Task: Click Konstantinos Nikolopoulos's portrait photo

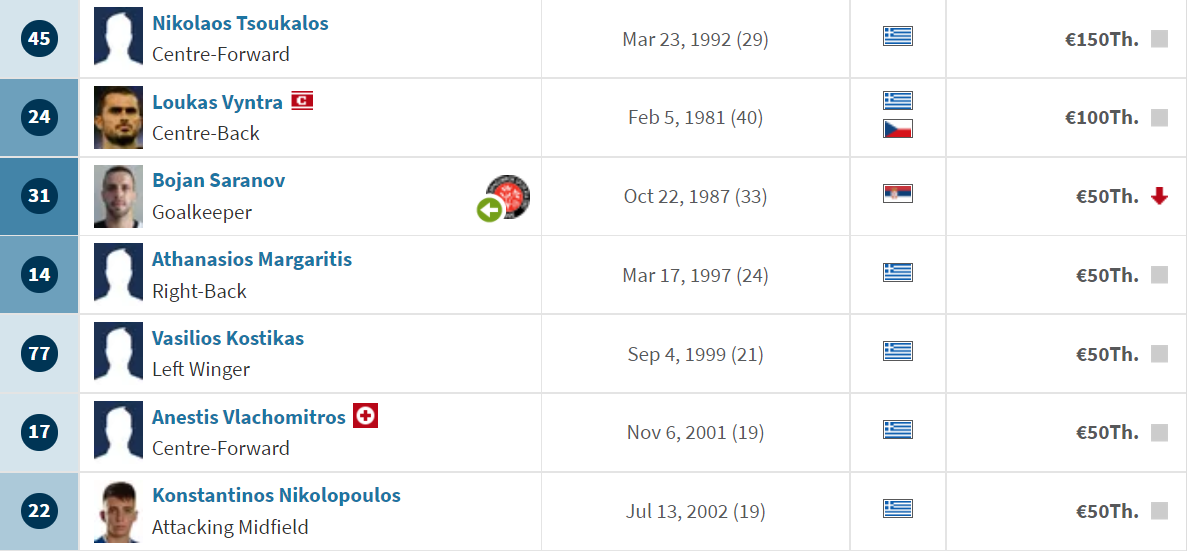Action: click(118, 511)
